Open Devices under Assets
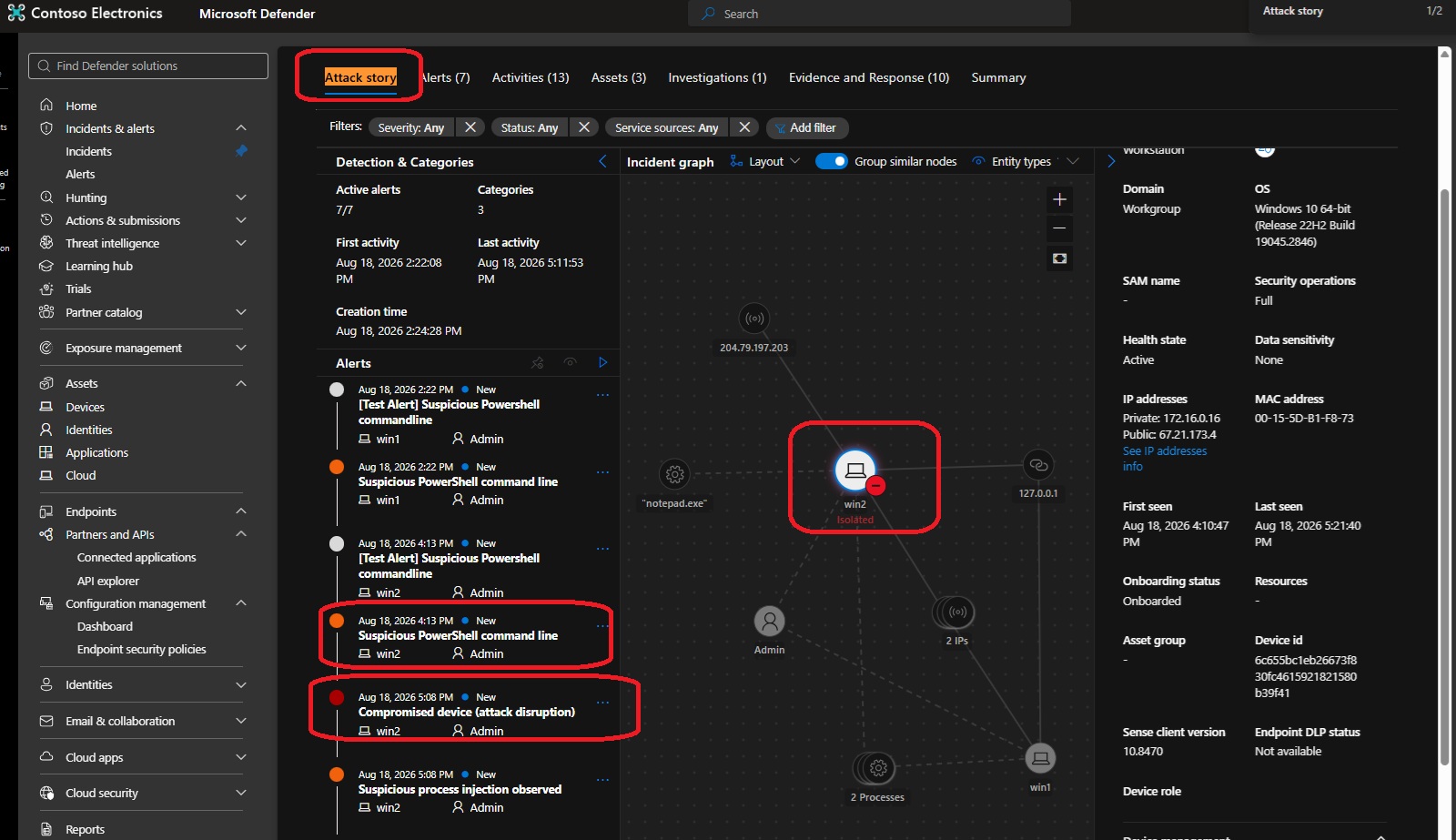 pos(85,407)
